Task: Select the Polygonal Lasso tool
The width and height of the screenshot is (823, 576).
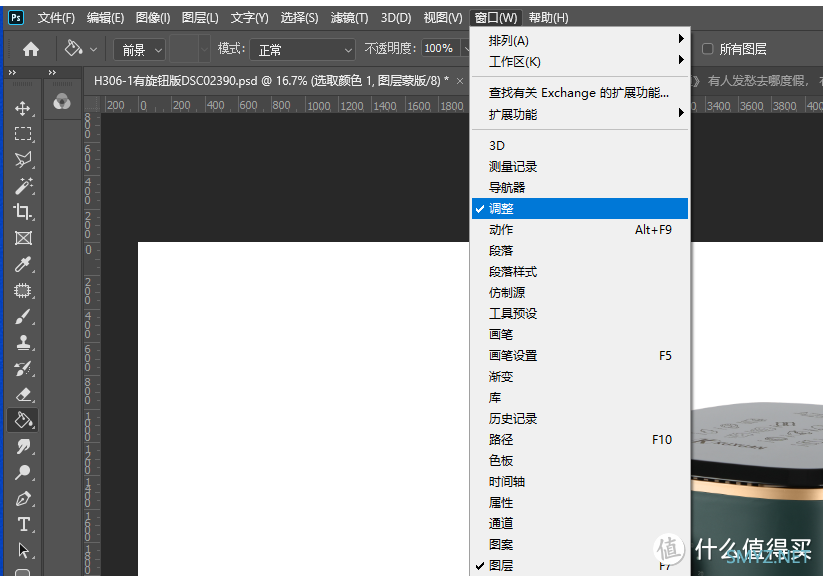Action: point(23,160)
